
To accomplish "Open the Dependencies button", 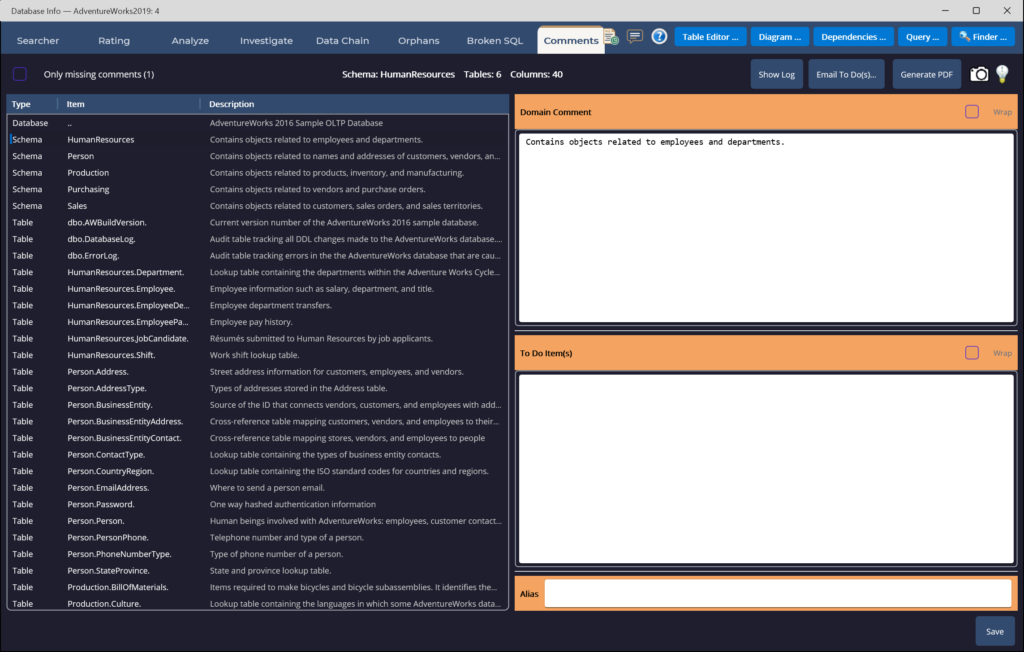I will point(854,37).
